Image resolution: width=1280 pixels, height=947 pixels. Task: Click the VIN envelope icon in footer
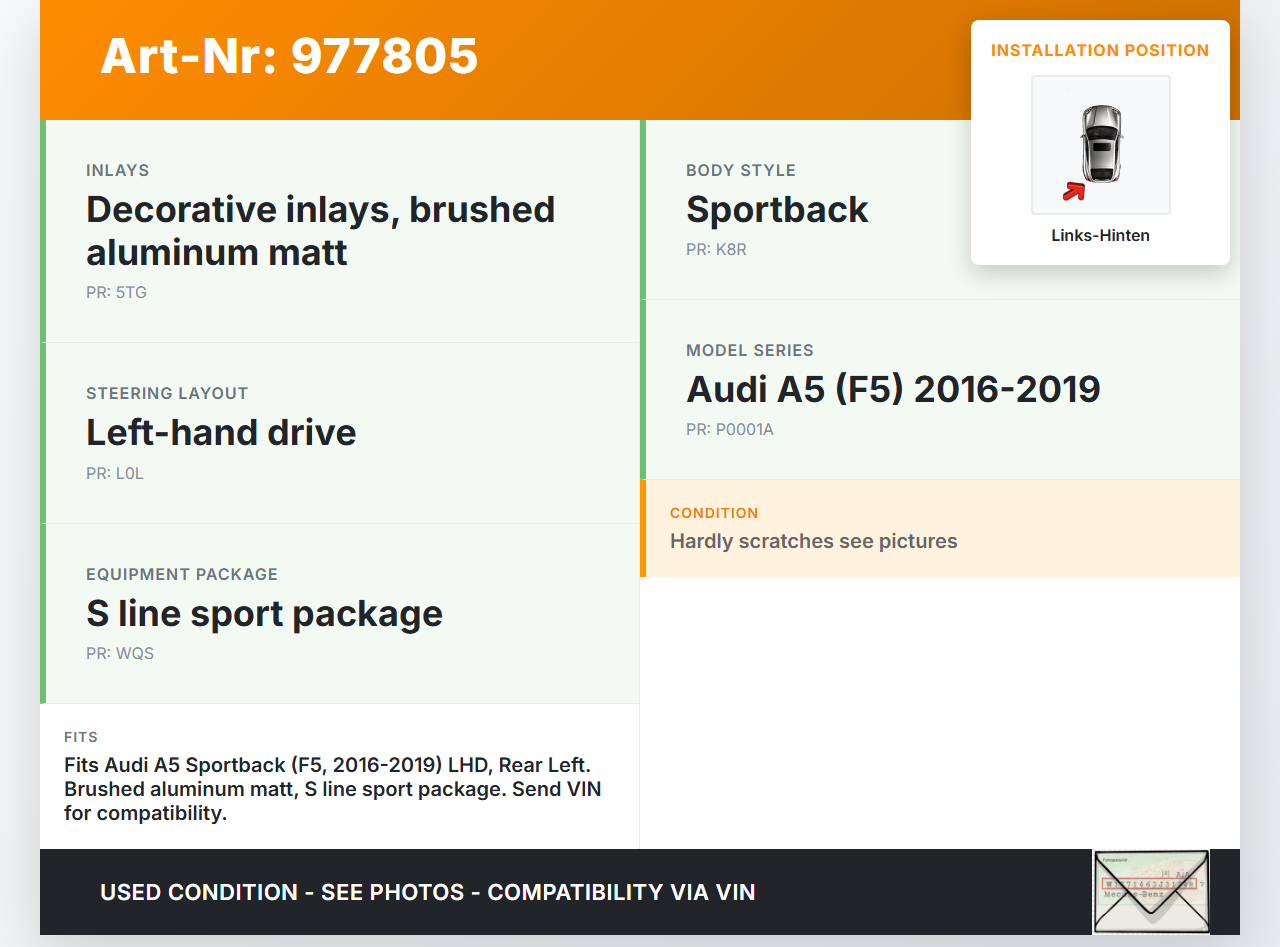coord(1150,891)
